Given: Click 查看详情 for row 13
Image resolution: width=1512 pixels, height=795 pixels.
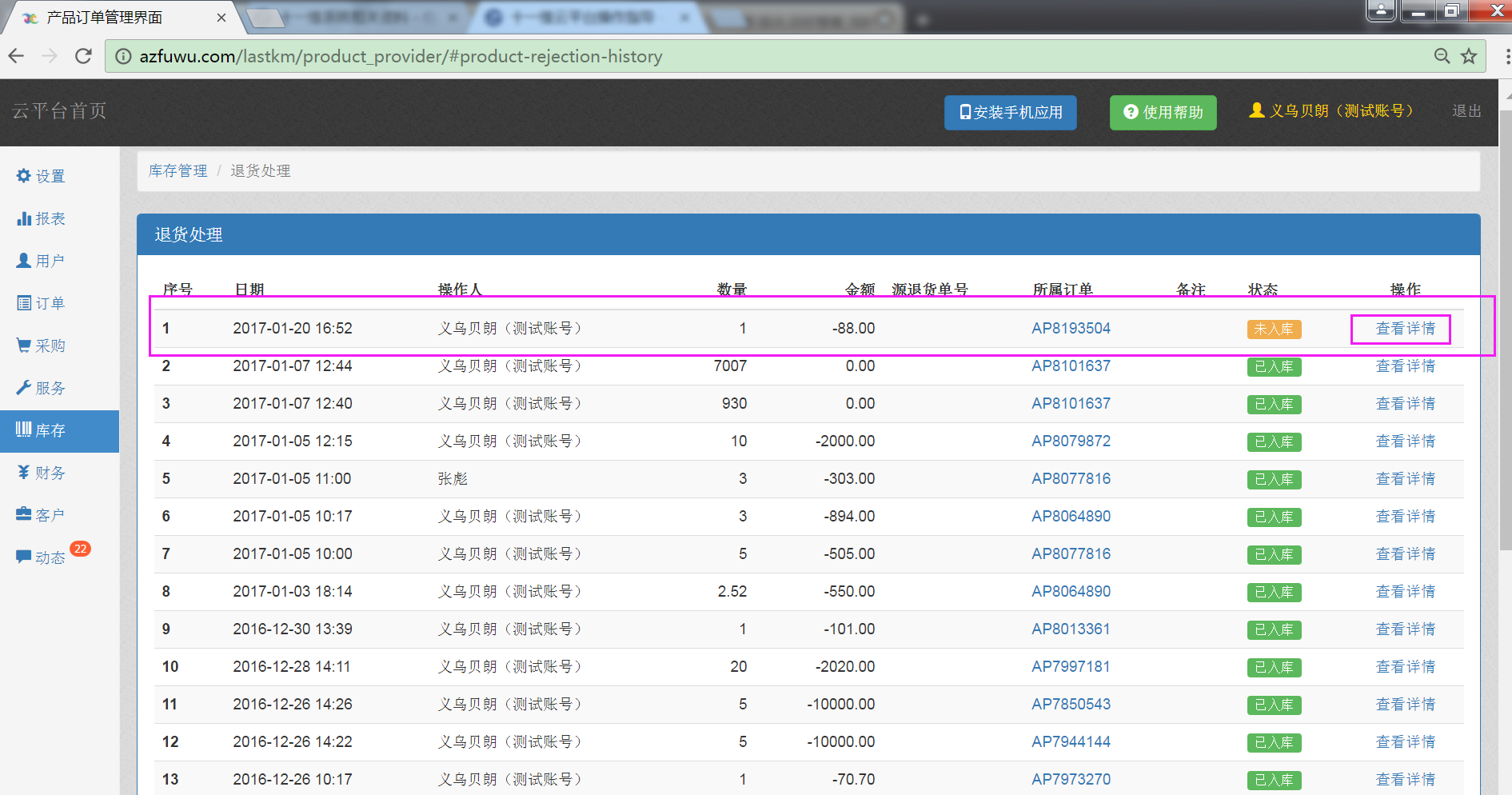Looking at the screenshot, I should [x=1405, y=780].
